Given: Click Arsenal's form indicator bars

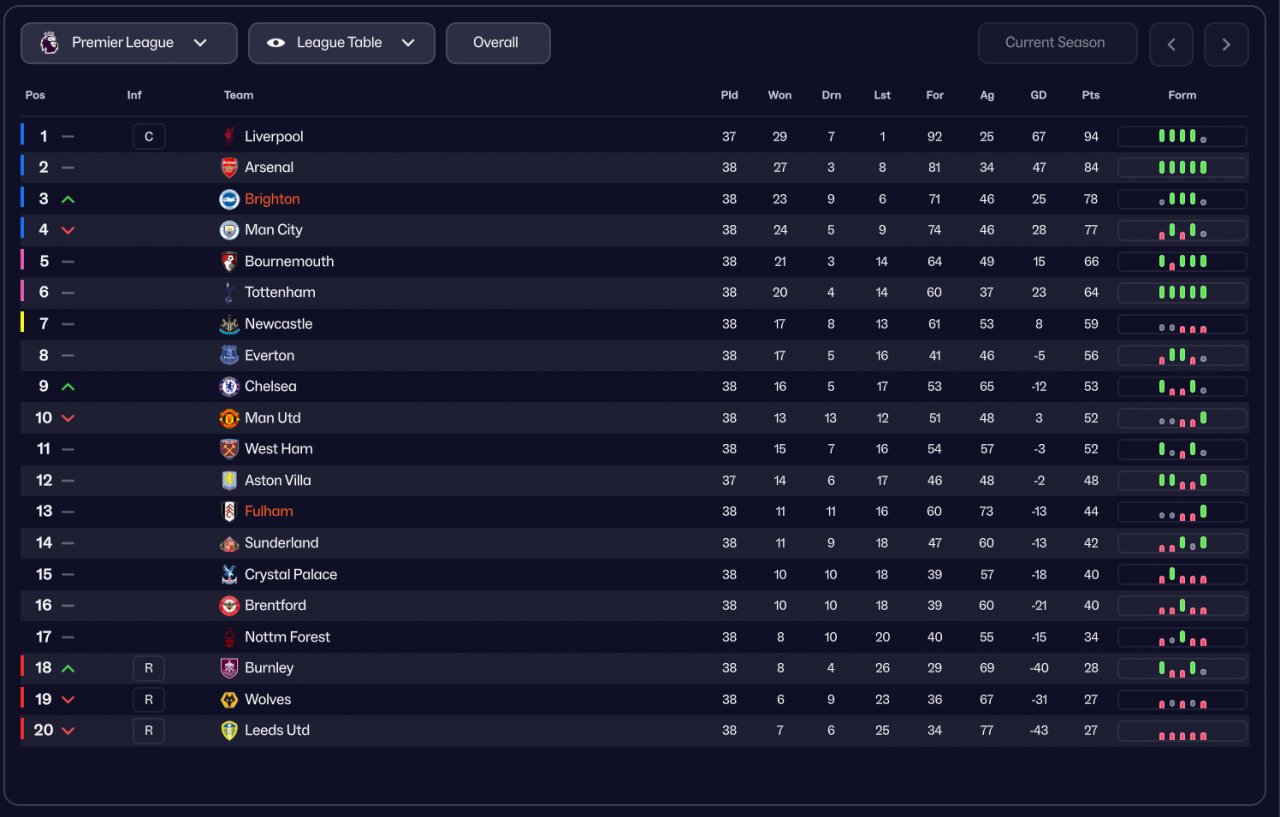Looking at the screenshot, I should 1182,168.
